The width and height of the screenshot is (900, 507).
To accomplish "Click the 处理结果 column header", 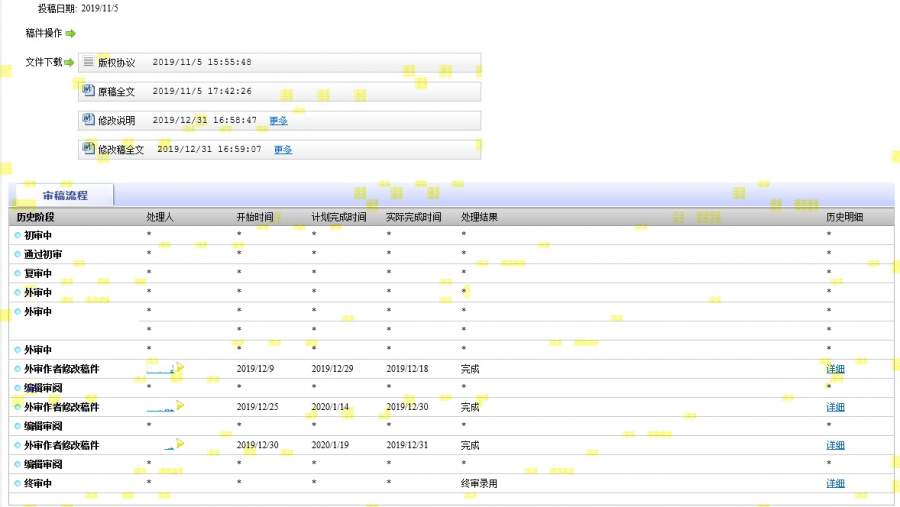I will 479,217.
